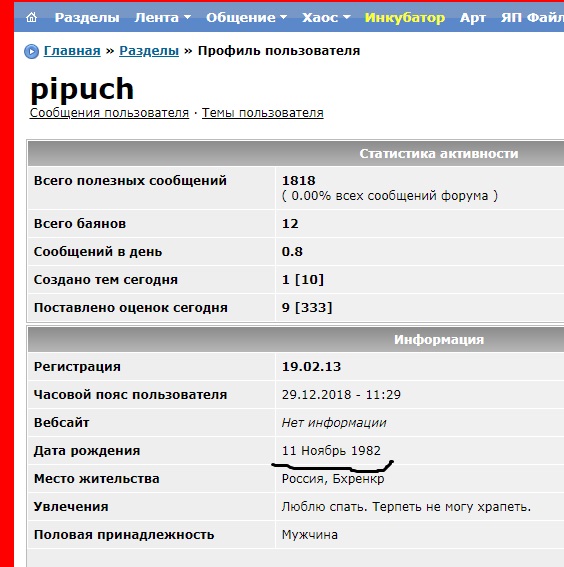Click the Сообщений в день label
This screenshot has width=564, height=567.
[98, 252]
